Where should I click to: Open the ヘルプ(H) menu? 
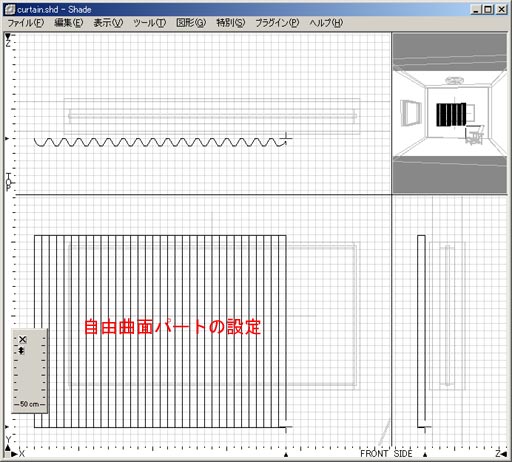tap(326, 23)
